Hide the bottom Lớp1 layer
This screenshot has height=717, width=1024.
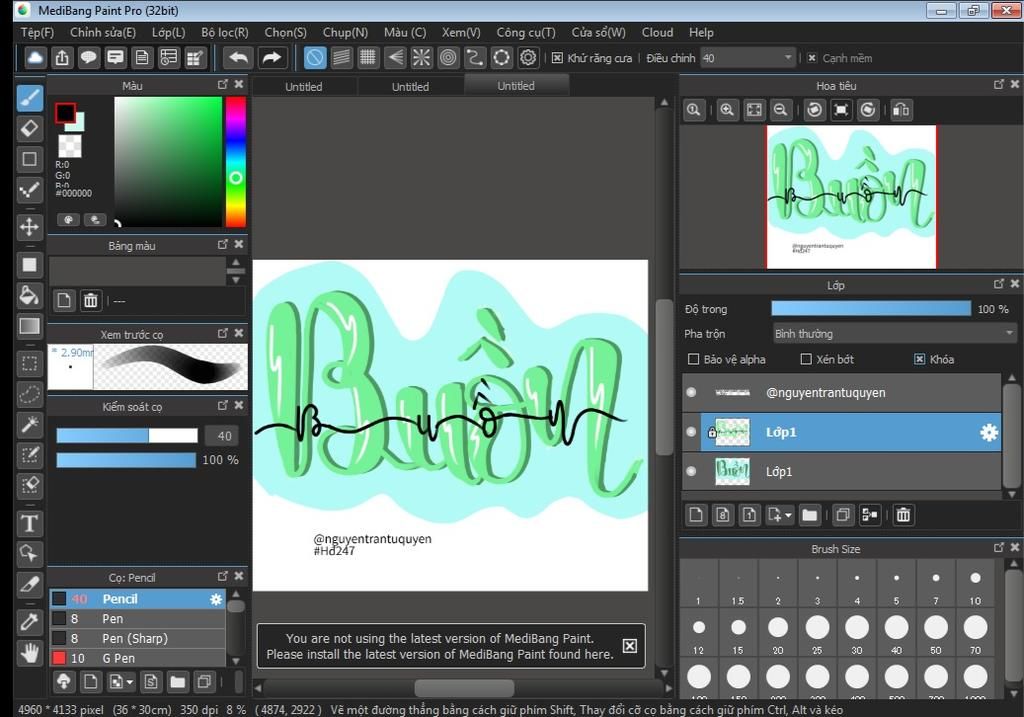[x=692, y=471]
